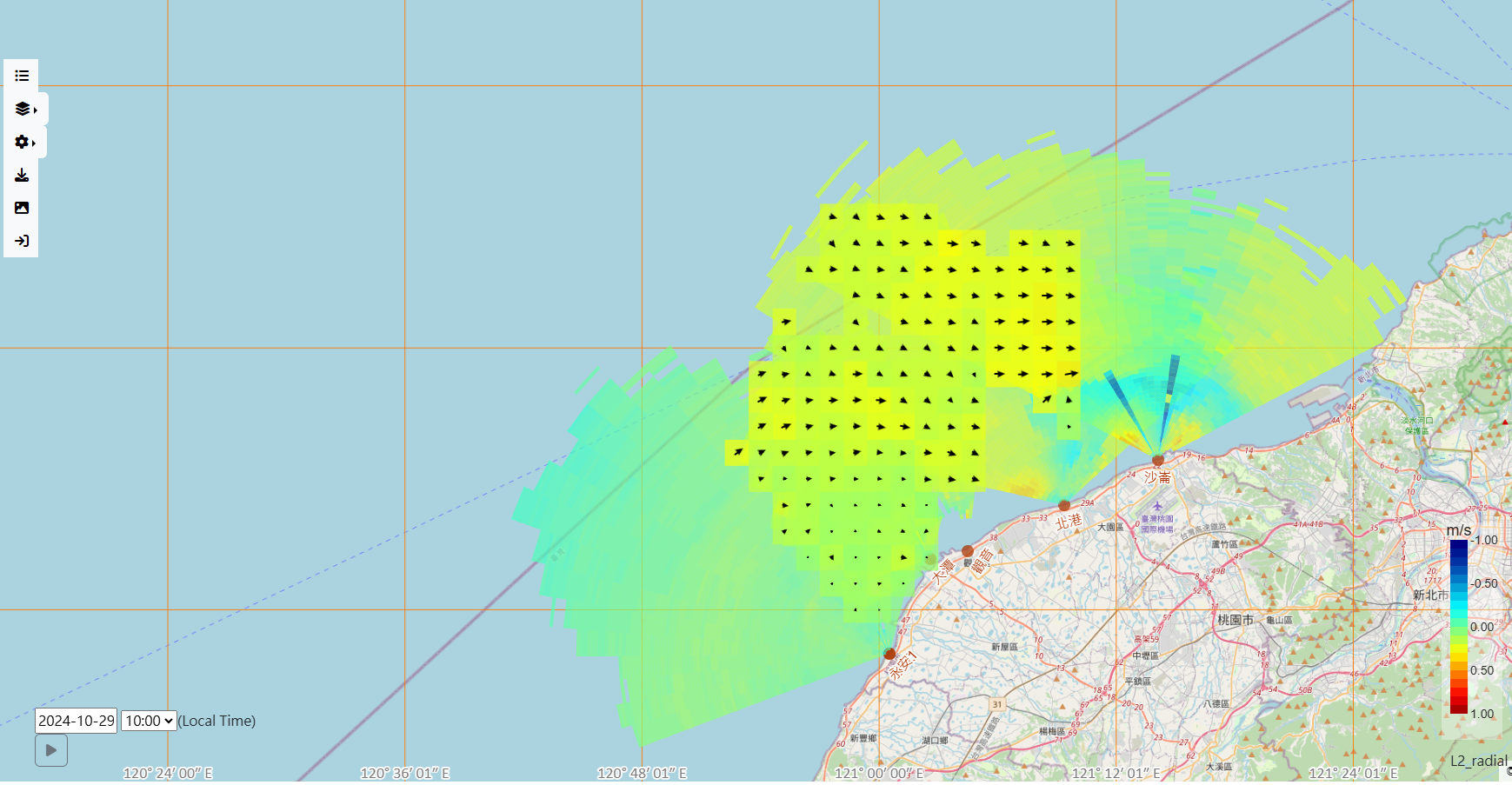Click the m/s velocity color legend
This screenshot has width=1512, height=785.
click(x=1458, y=626)
